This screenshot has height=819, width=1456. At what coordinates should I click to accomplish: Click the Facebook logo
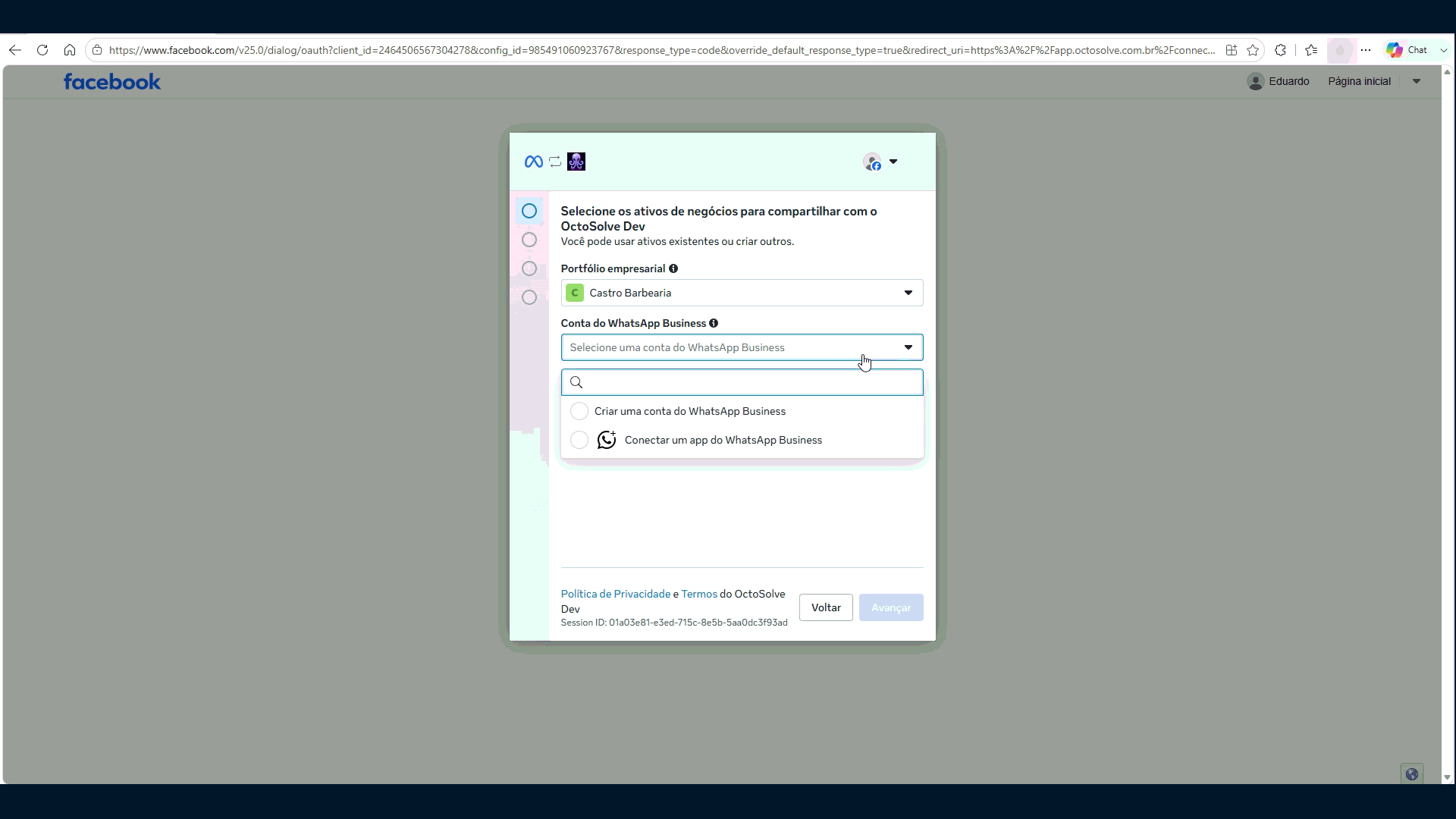coord(112,81)
